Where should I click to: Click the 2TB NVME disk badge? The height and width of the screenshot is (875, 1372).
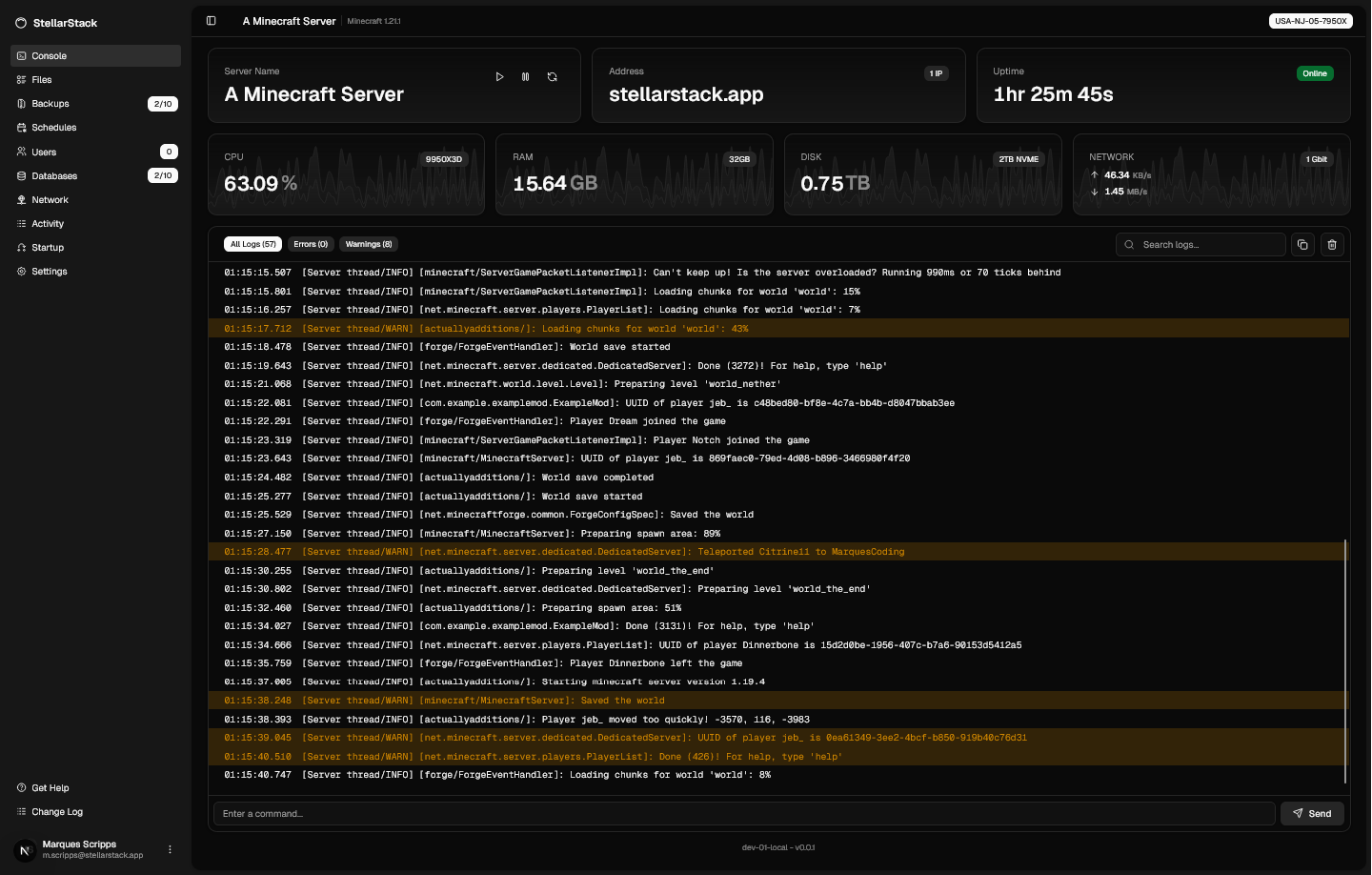1019,159
